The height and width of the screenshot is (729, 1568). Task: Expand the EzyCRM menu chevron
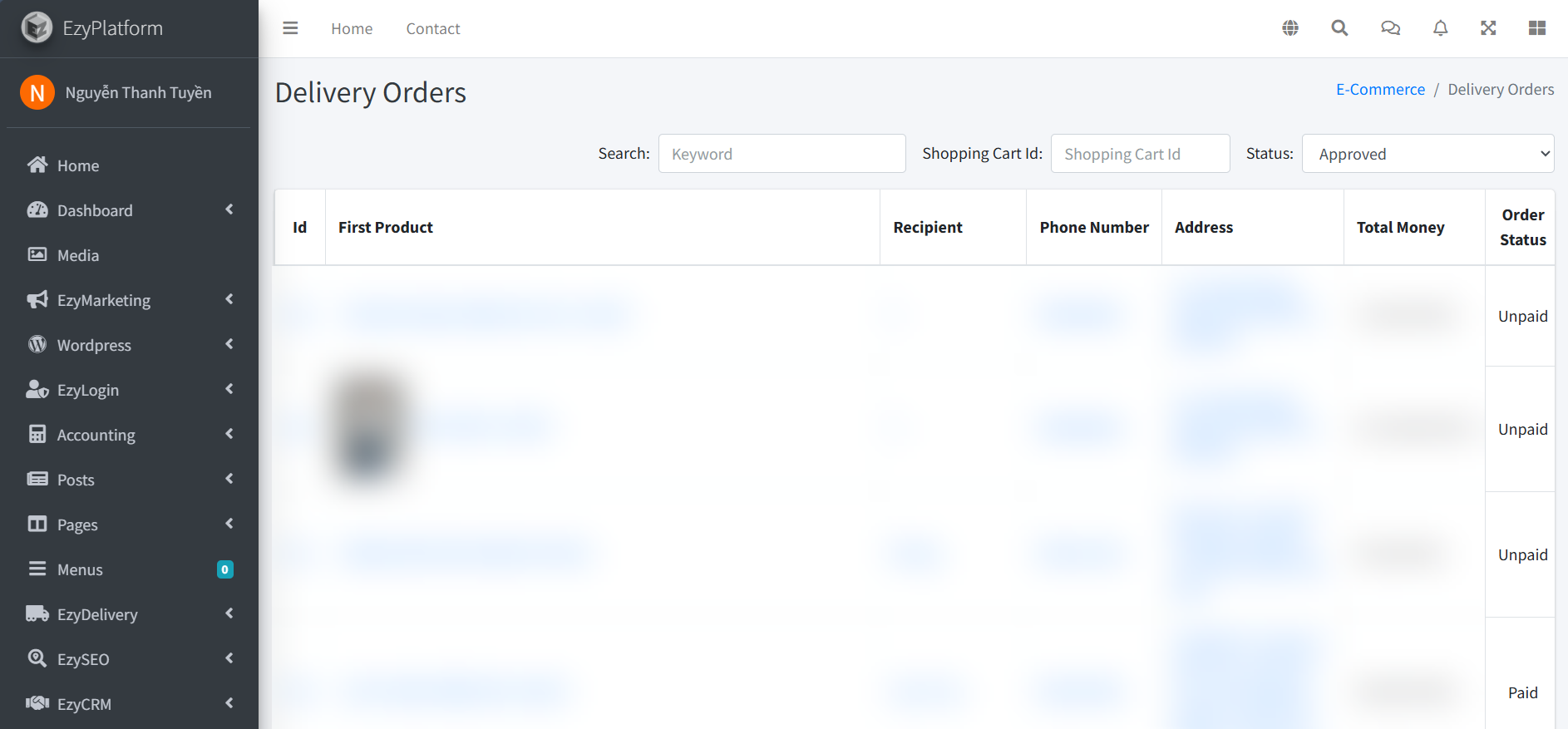pyautogui.click(x=229, y=703)
